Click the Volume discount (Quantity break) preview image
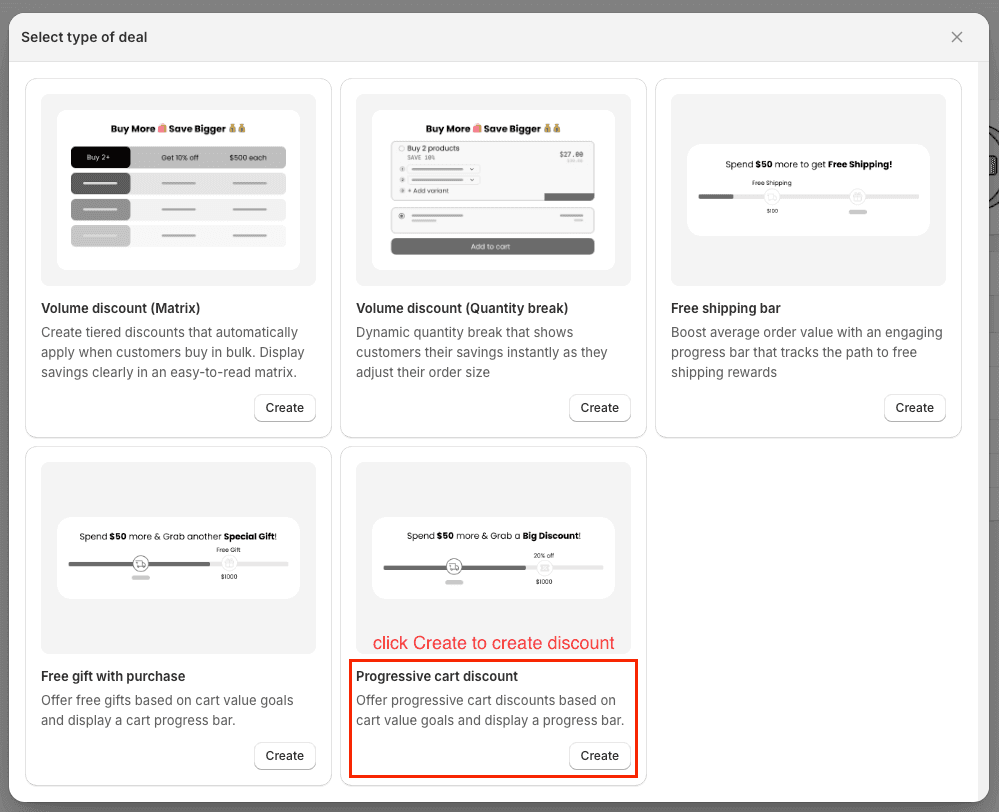This screenshot has height=812, width=999. (493, 190)
